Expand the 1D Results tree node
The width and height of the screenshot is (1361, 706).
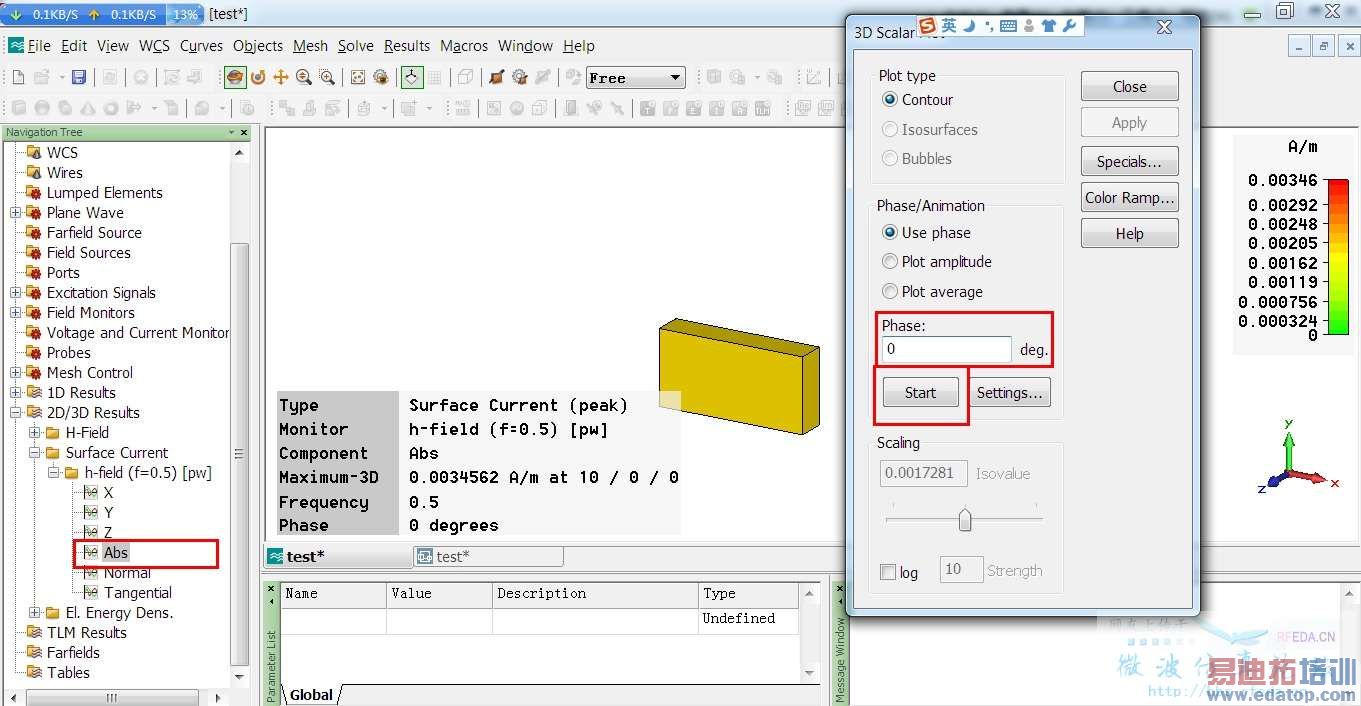coord(16,392)
